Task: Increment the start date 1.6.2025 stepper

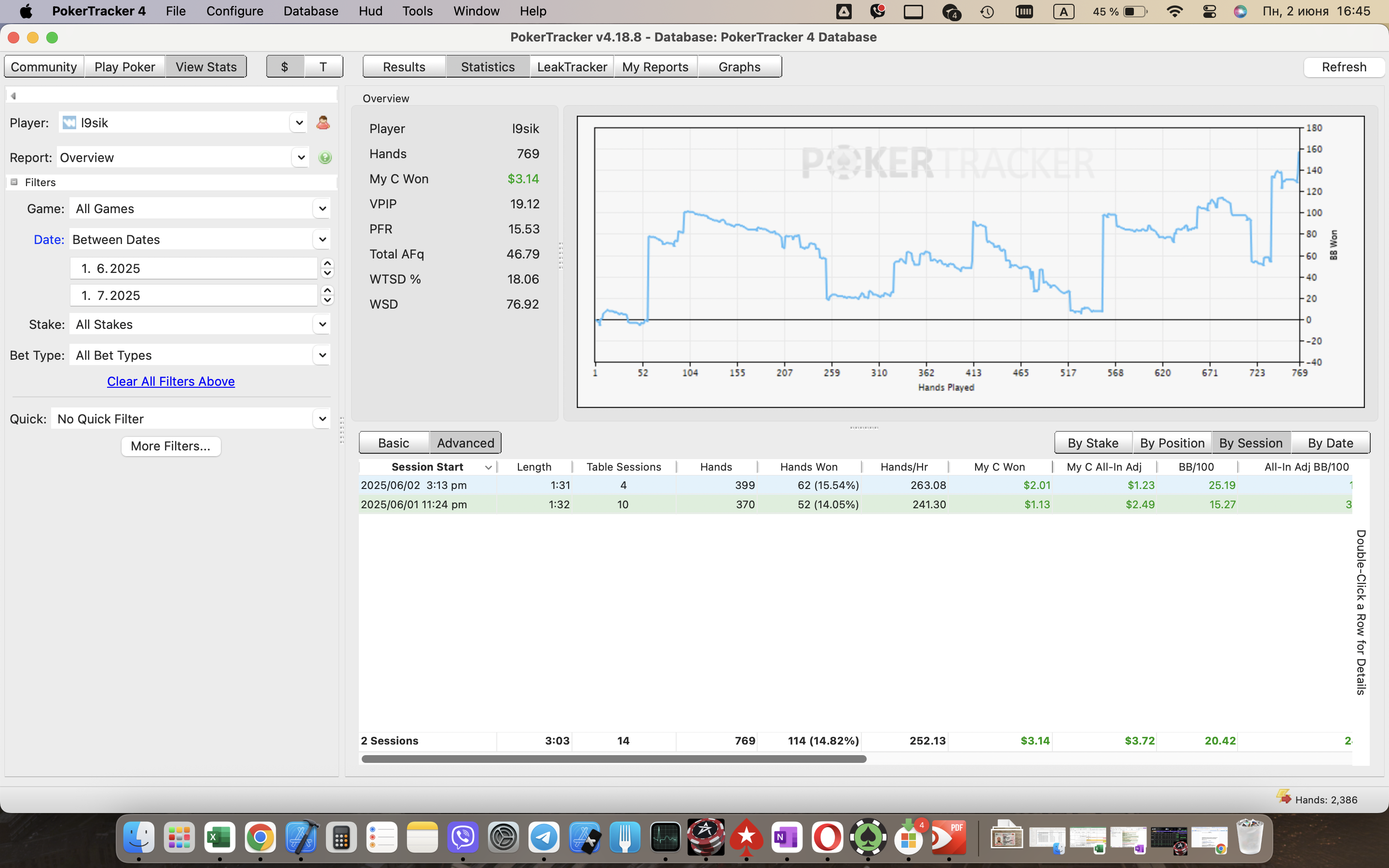Action: 327,263
